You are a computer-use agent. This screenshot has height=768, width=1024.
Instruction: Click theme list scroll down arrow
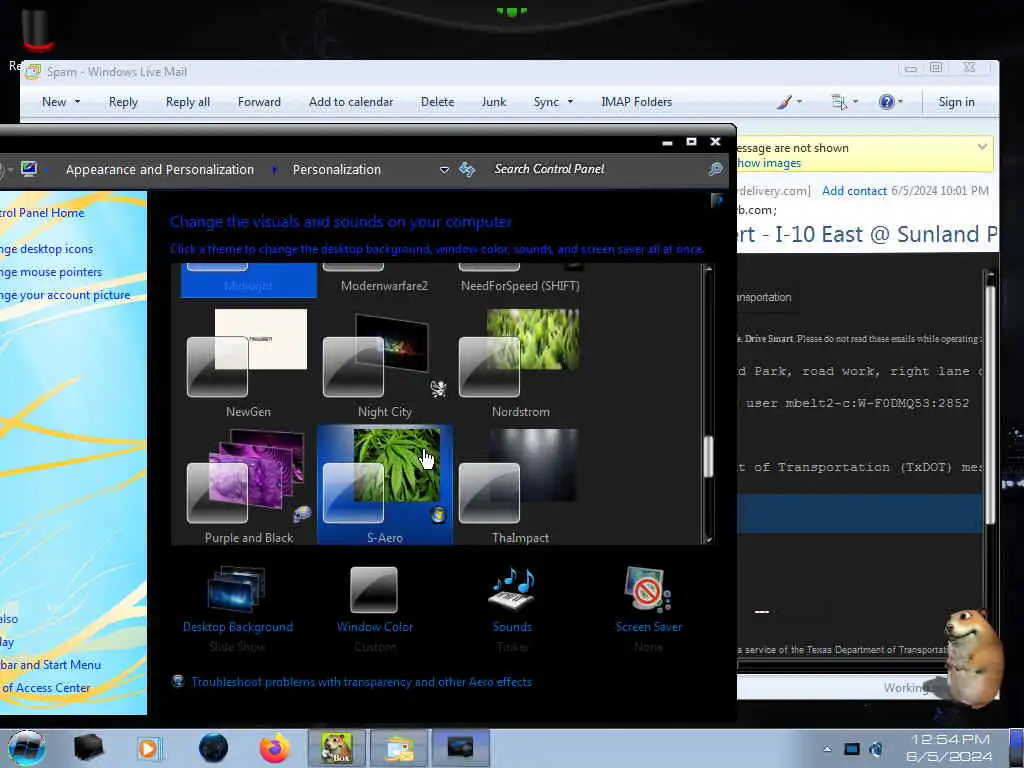coord(709,539)
